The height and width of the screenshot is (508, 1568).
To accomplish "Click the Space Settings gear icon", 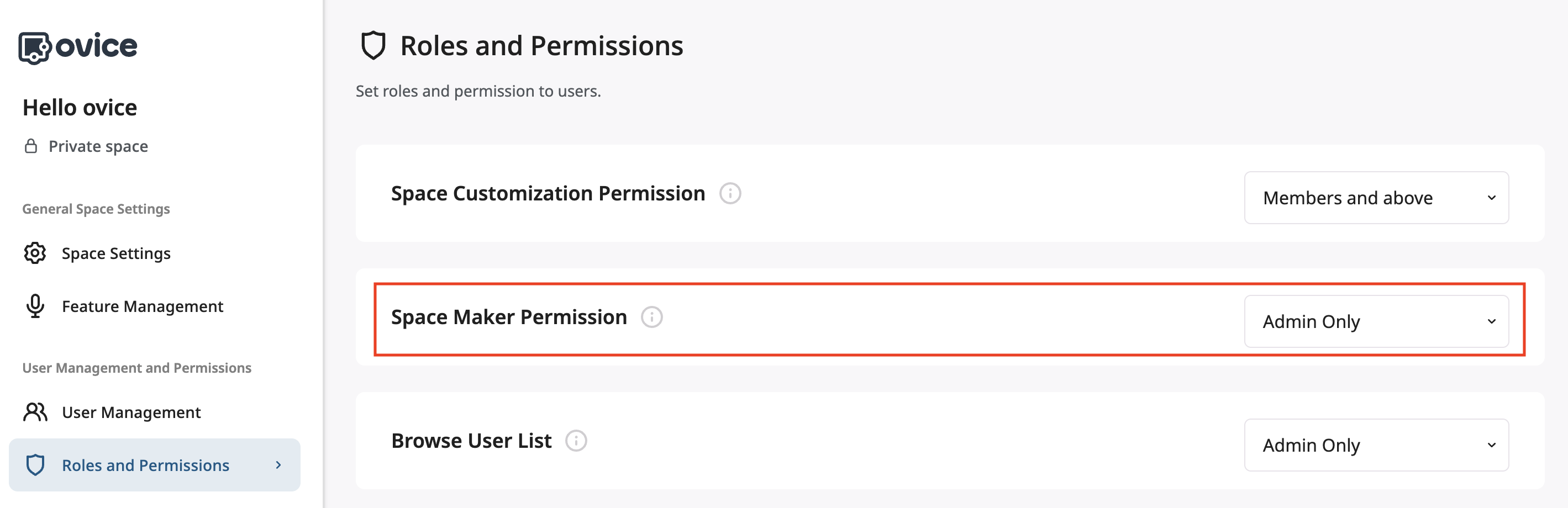I will click(35, 253).
